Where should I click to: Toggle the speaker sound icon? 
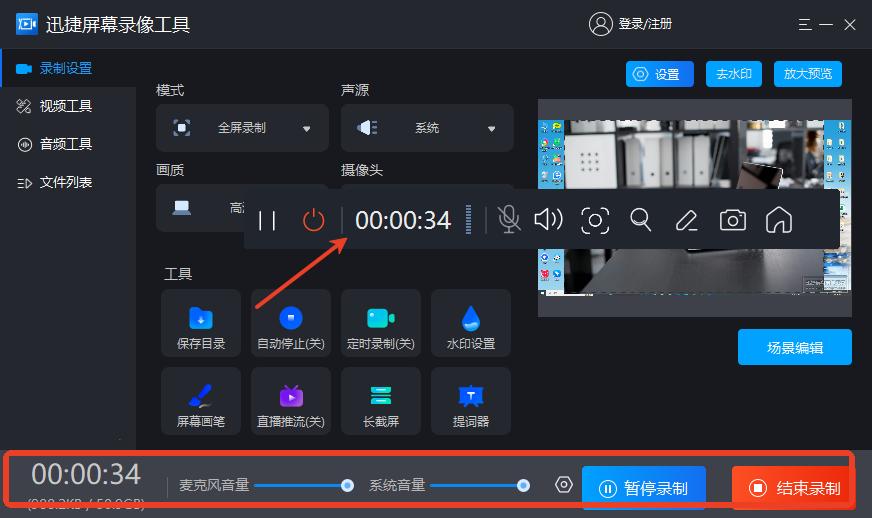point(548,220)
